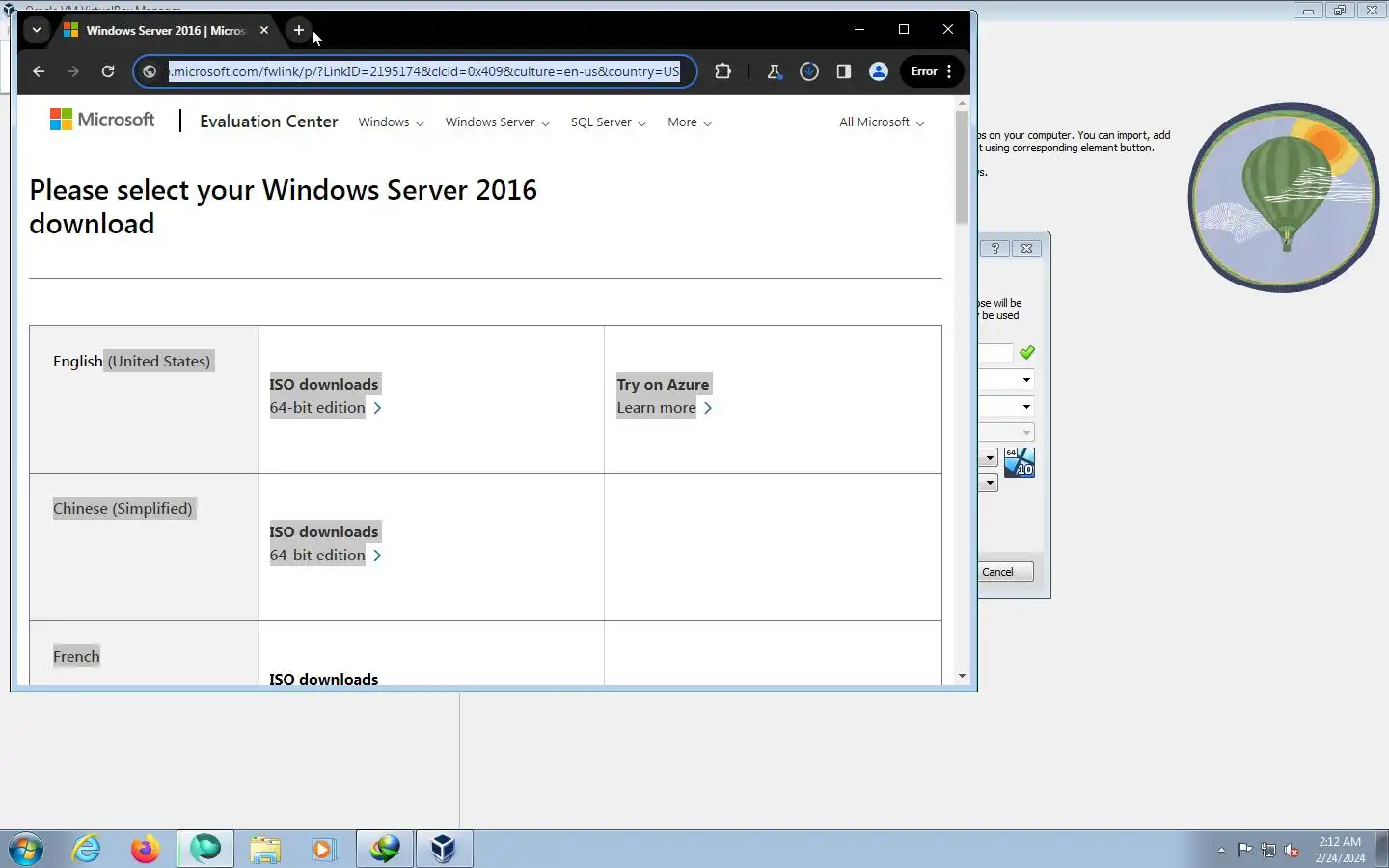
Task: Click the name input field in VirtualBox dialog
Action: click(x=995, y=353)
